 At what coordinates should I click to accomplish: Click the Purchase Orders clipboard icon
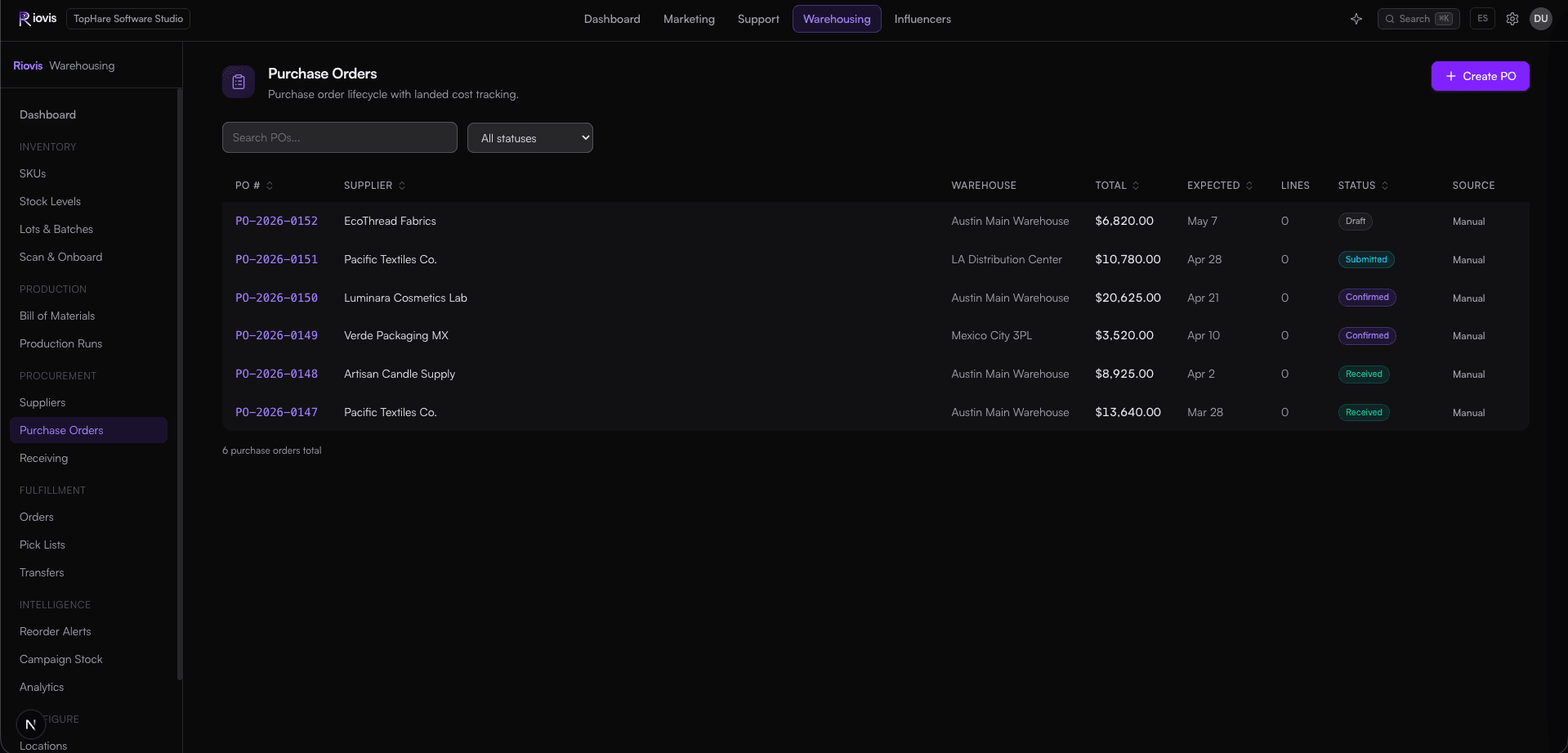tap(239, 82)
